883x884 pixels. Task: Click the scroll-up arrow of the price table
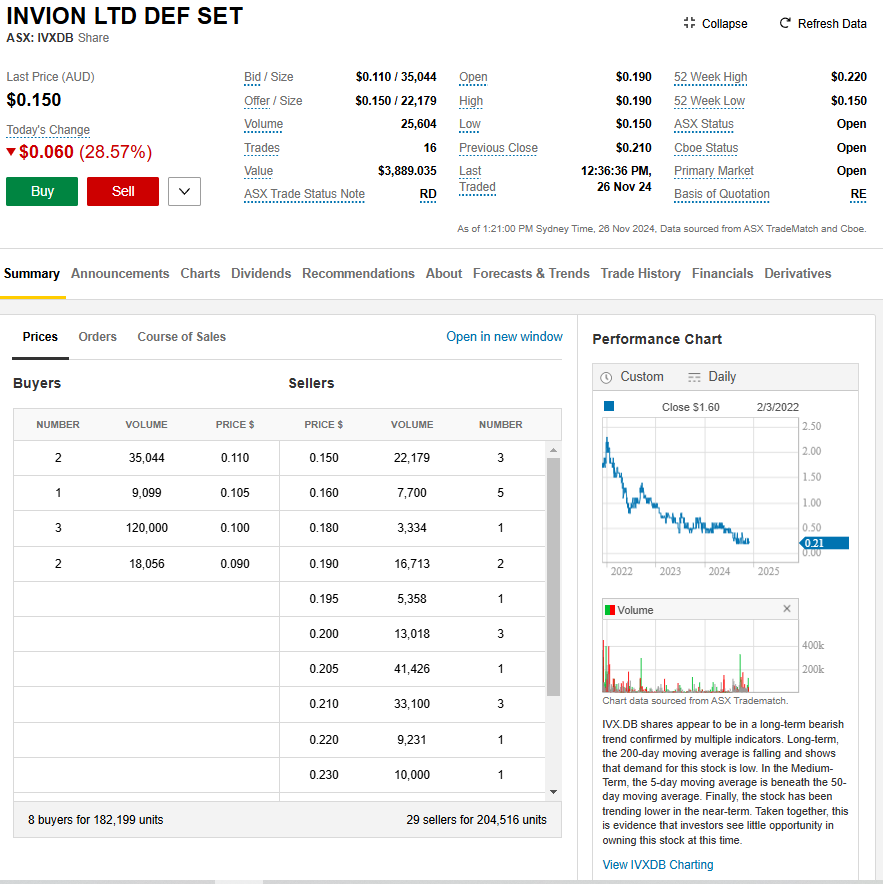(553, 450)
